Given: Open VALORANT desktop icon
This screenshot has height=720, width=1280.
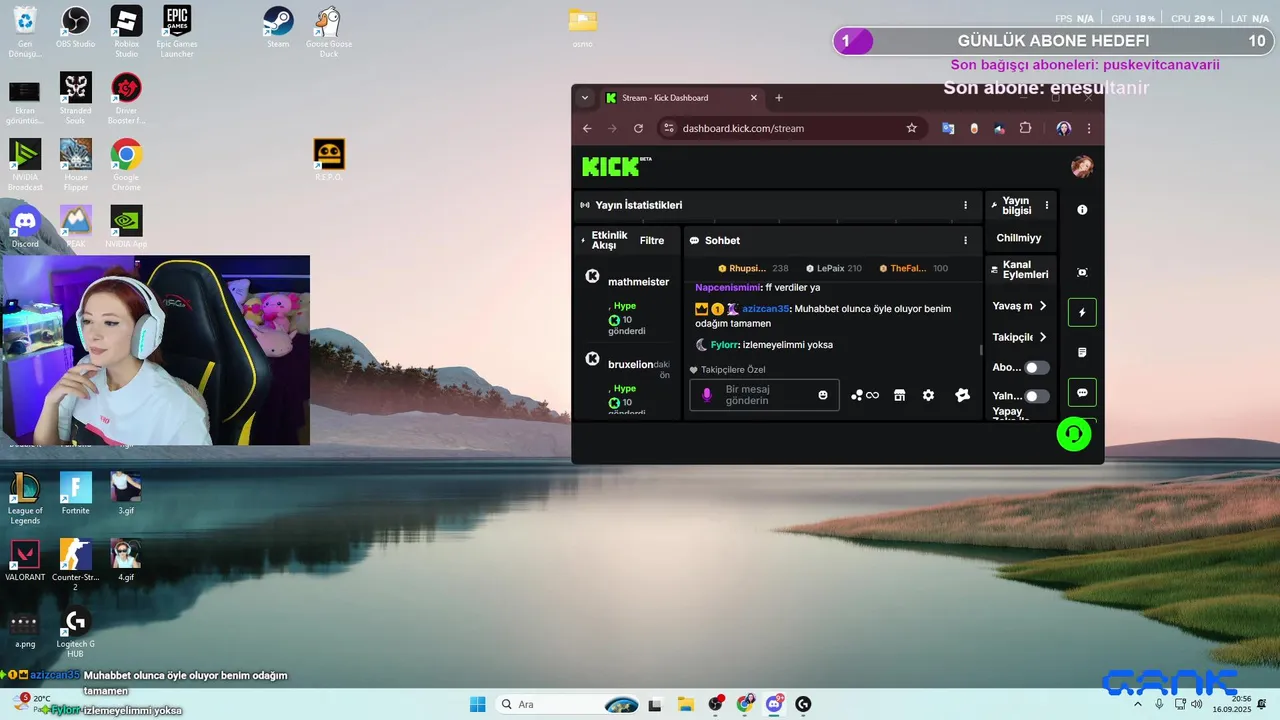Looking at the screenshot, I should tap(25, 560).
